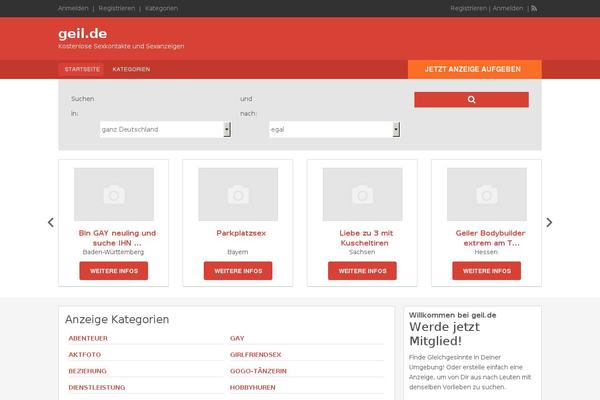Show previous listings with left carousel arrow

click(x=51, y=222)
